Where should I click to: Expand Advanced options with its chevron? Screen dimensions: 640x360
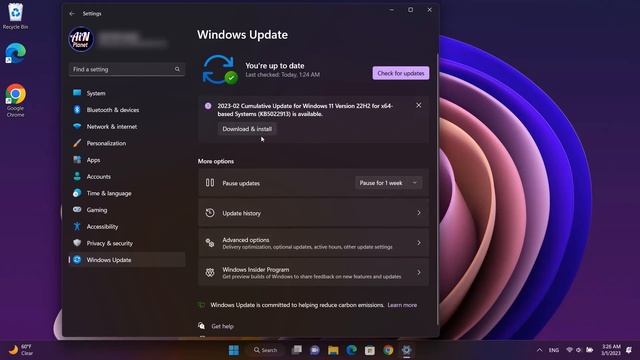coord(419,243)
